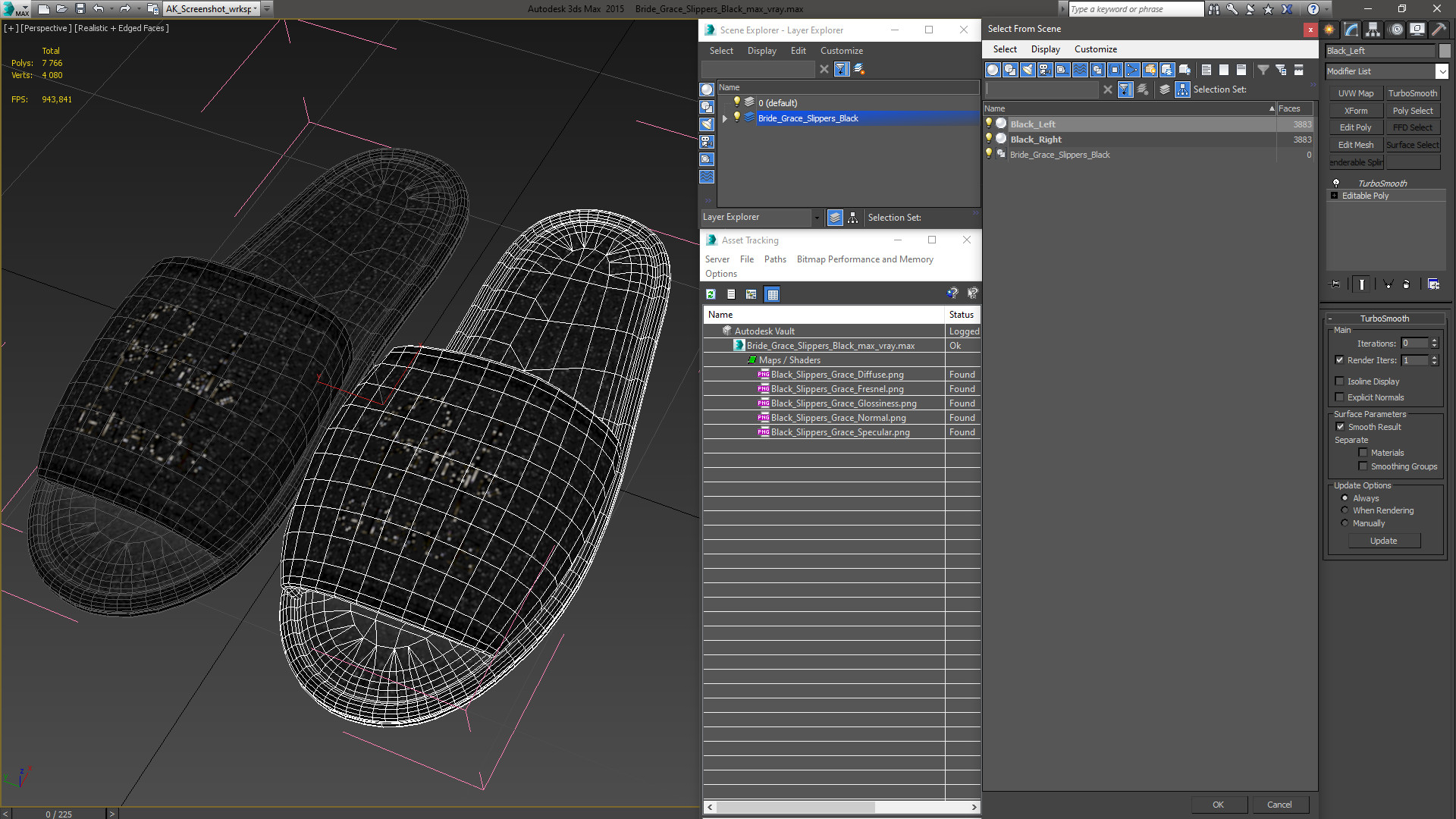1456x819 pixels.
Task: Open Bitmap Performance and Memory menu
Action: coord(864,259)
